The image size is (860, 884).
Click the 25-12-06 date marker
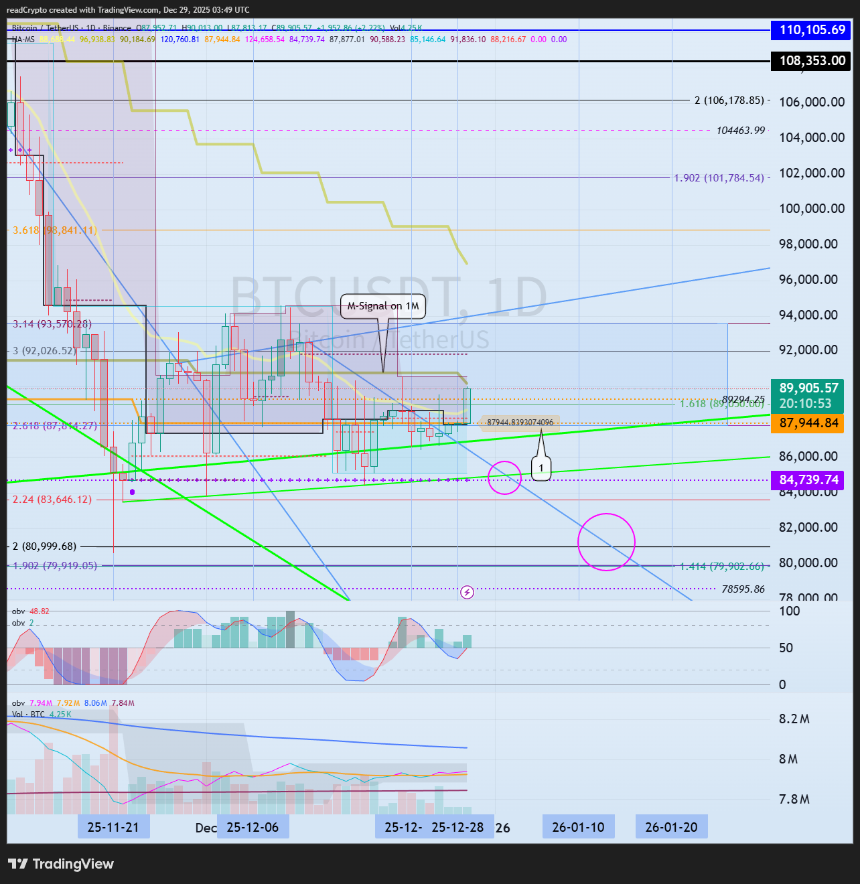coord(253,827)
